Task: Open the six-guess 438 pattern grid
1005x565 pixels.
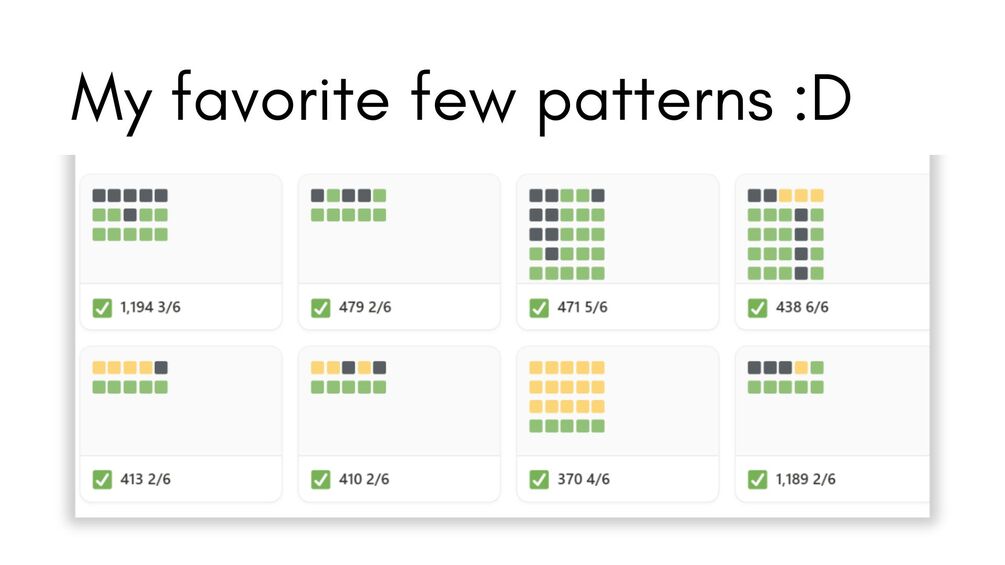Action: pyautogui.click(x=786, y=234)
